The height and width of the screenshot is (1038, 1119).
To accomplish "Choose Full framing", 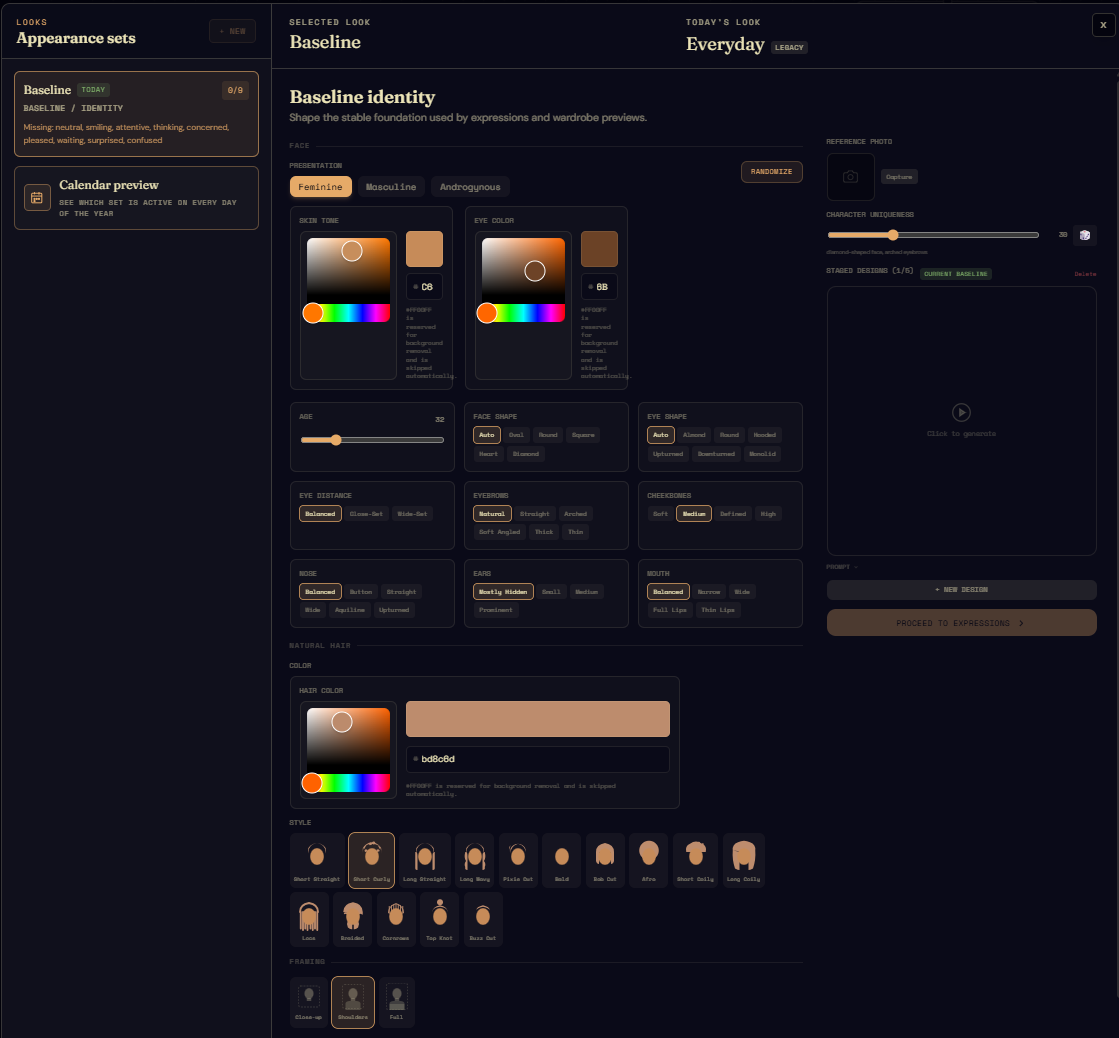I will (x=397, y=1002).
